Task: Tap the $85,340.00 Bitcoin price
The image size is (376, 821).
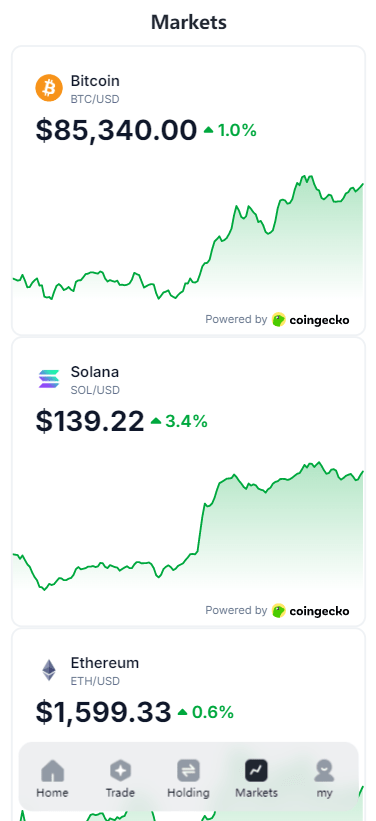Action: point(116,130)
